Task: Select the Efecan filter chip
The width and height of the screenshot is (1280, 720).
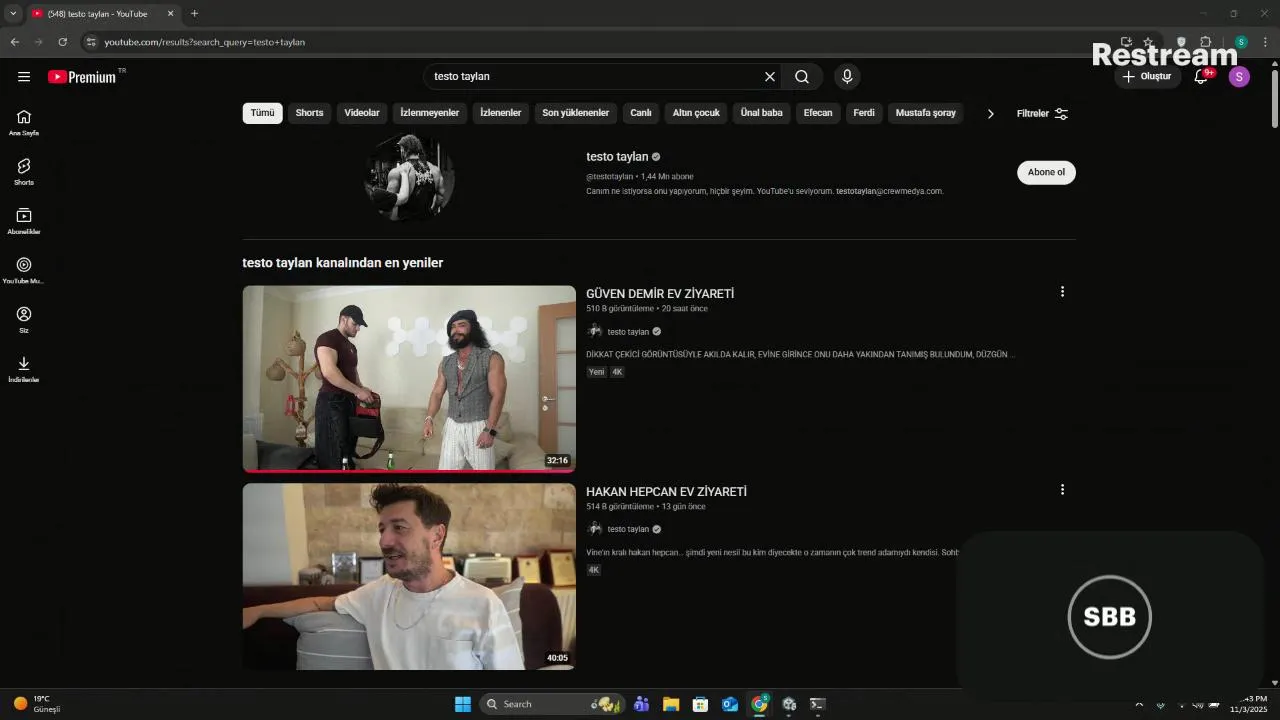Action: pos(818,113)
